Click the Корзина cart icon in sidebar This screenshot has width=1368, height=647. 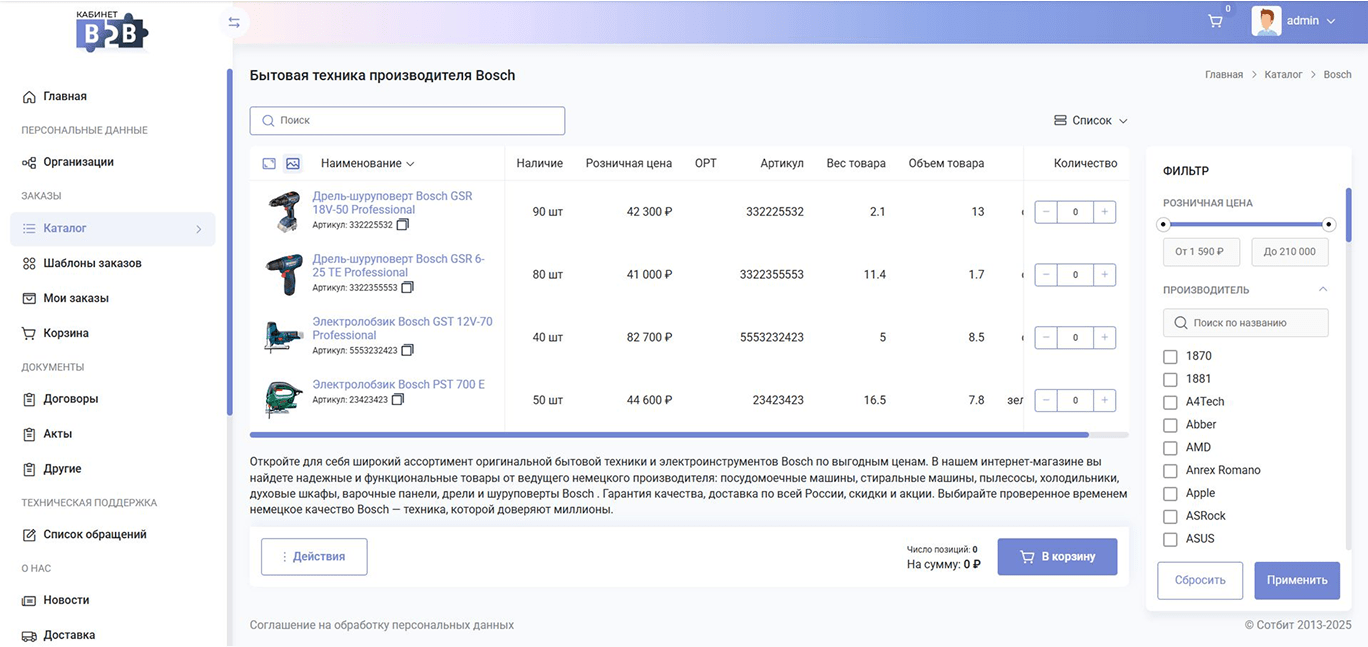(29, 333)
